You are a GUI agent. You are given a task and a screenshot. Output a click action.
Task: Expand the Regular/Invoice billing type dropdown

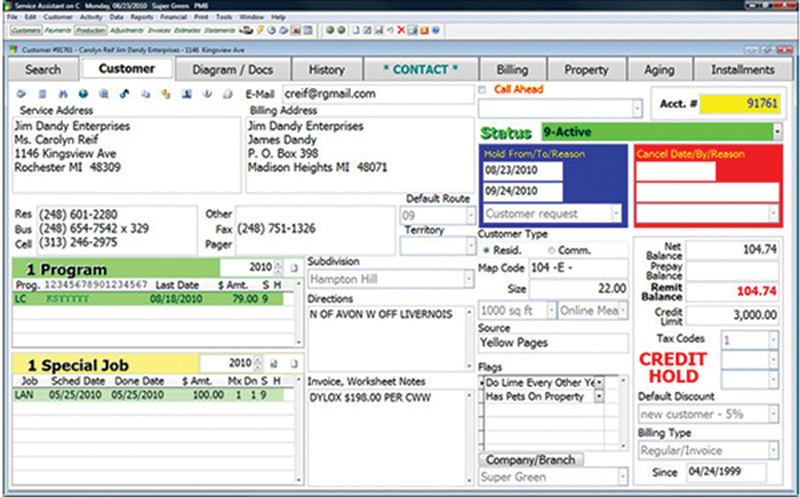[774, 451]
